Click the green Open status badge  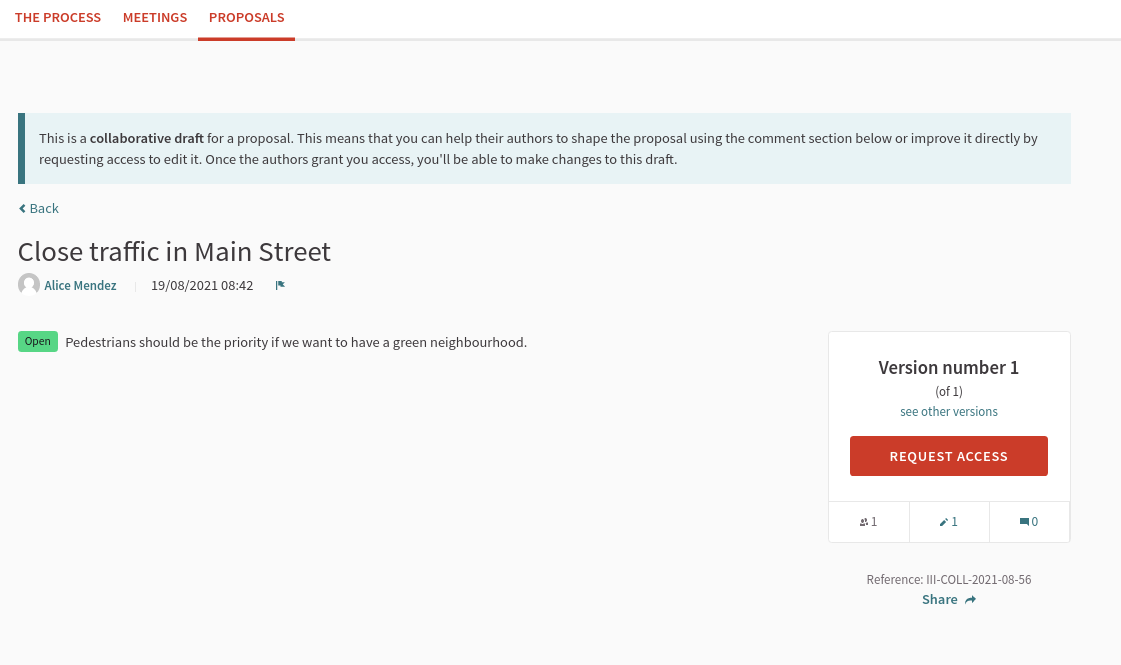click(x=38, y=341)
